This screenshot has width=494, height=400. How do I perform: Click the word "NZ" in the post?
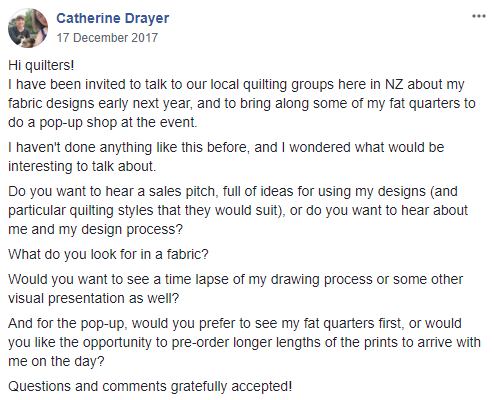pyautogui.click(x=394, y=84)
